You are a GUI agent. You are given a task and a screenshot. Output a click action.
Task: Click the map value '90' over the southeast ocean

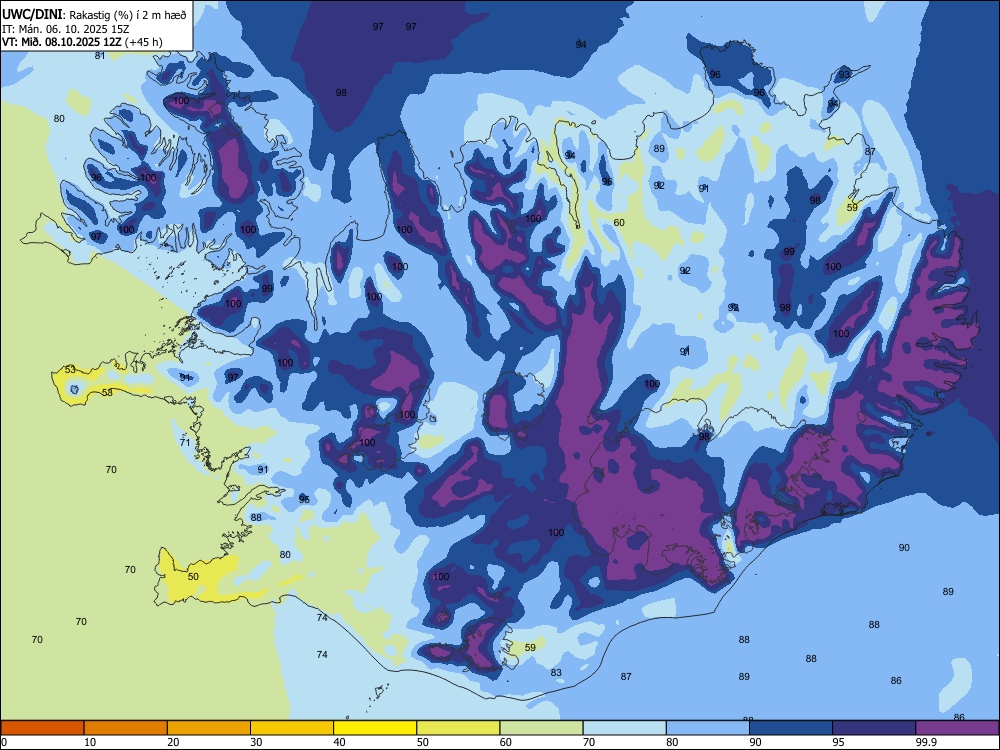904,547
